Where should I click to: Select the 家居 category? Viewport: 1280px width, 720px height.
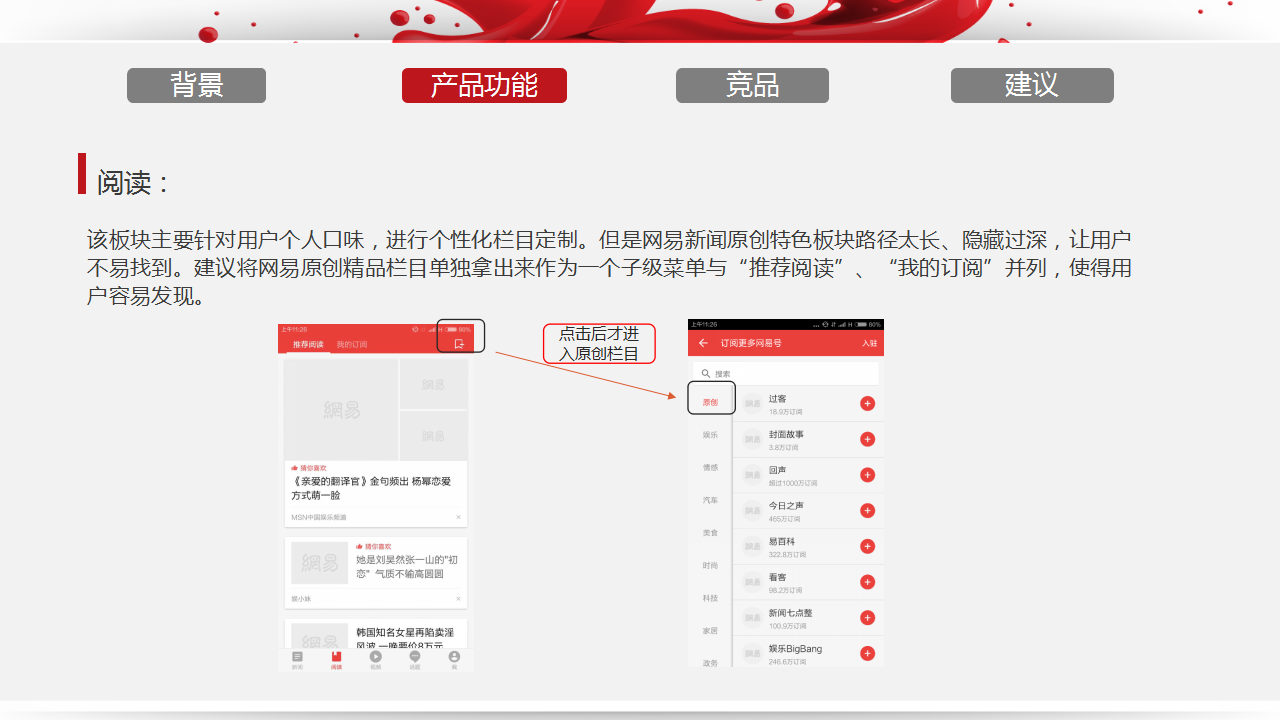tap(710, 631)
